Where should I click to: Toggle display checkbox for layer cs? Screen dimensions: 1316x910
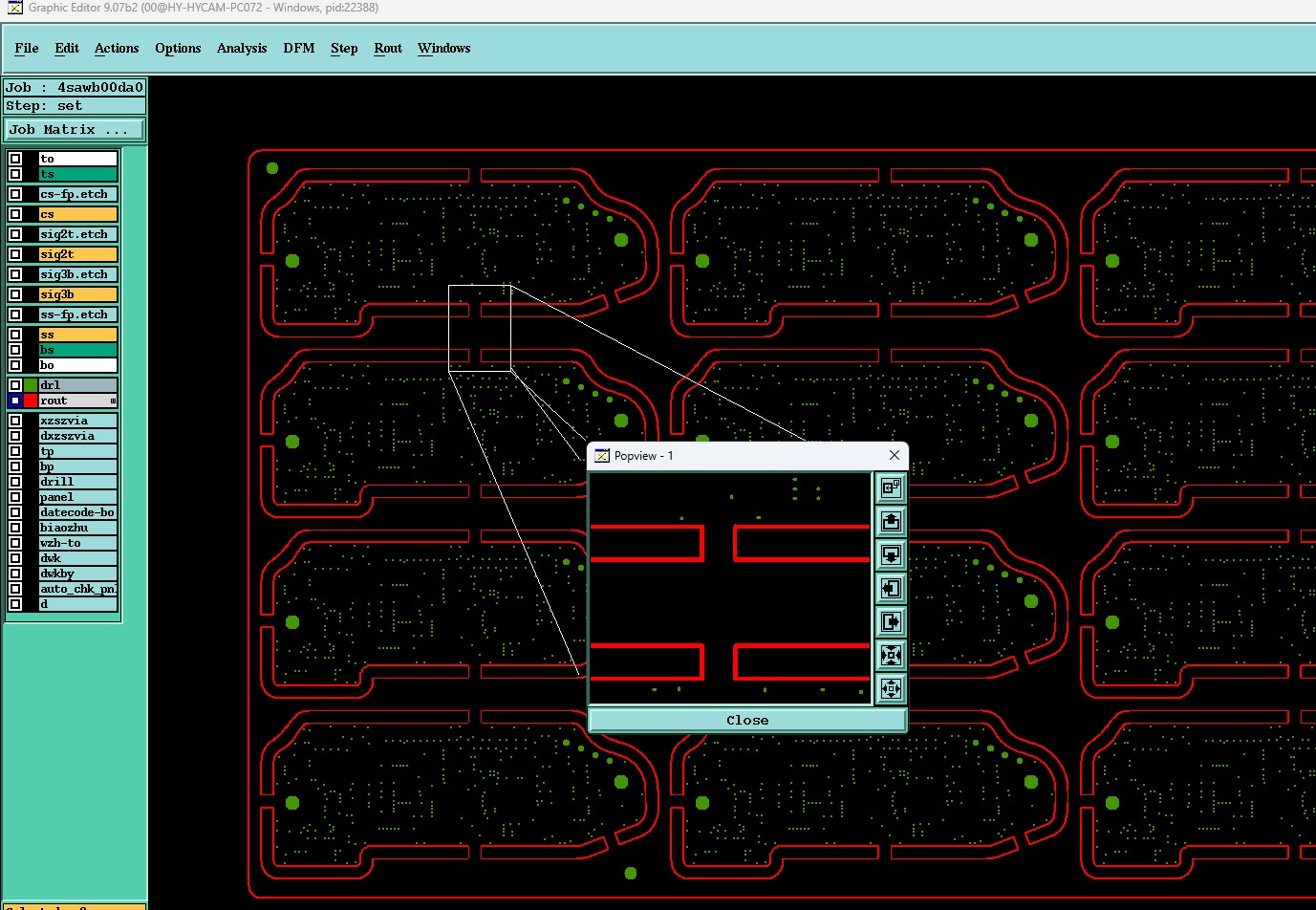pyautogui.click(x=15, y=214)
